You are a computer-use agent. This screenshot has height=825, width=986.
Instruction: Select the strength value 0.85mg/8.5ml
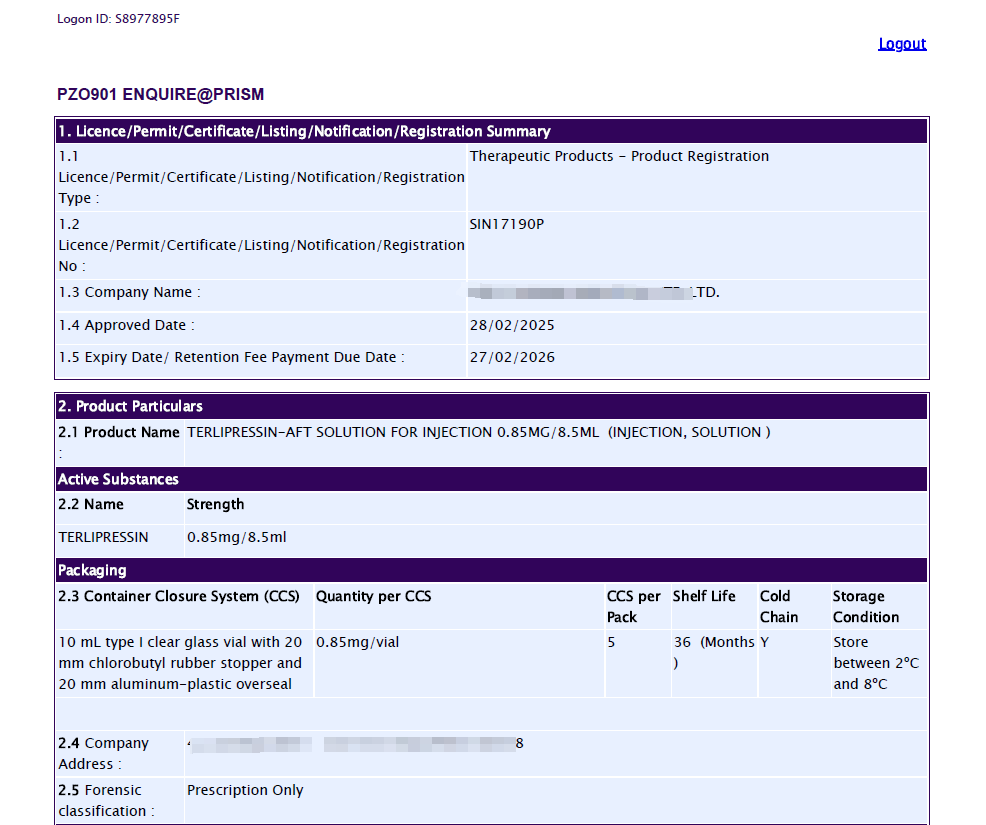[x=237, y=537]
